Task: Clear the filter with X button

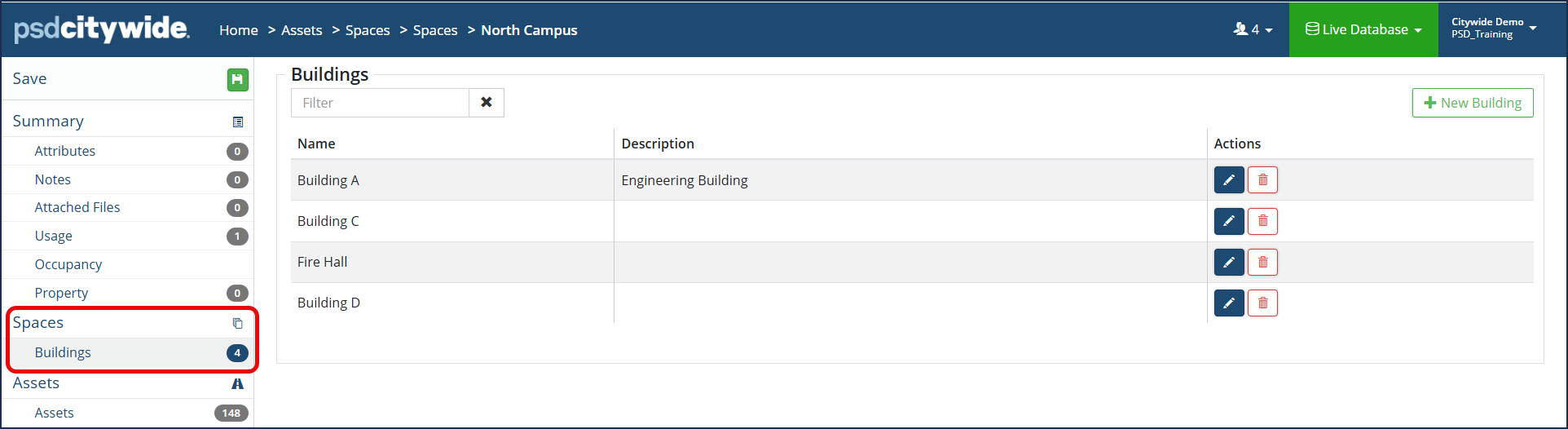Action: [x=487, y=103]
